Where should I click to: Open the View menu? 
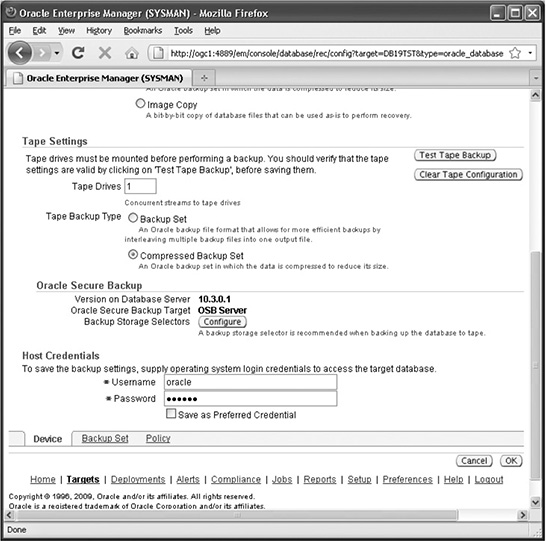[66, 31]
